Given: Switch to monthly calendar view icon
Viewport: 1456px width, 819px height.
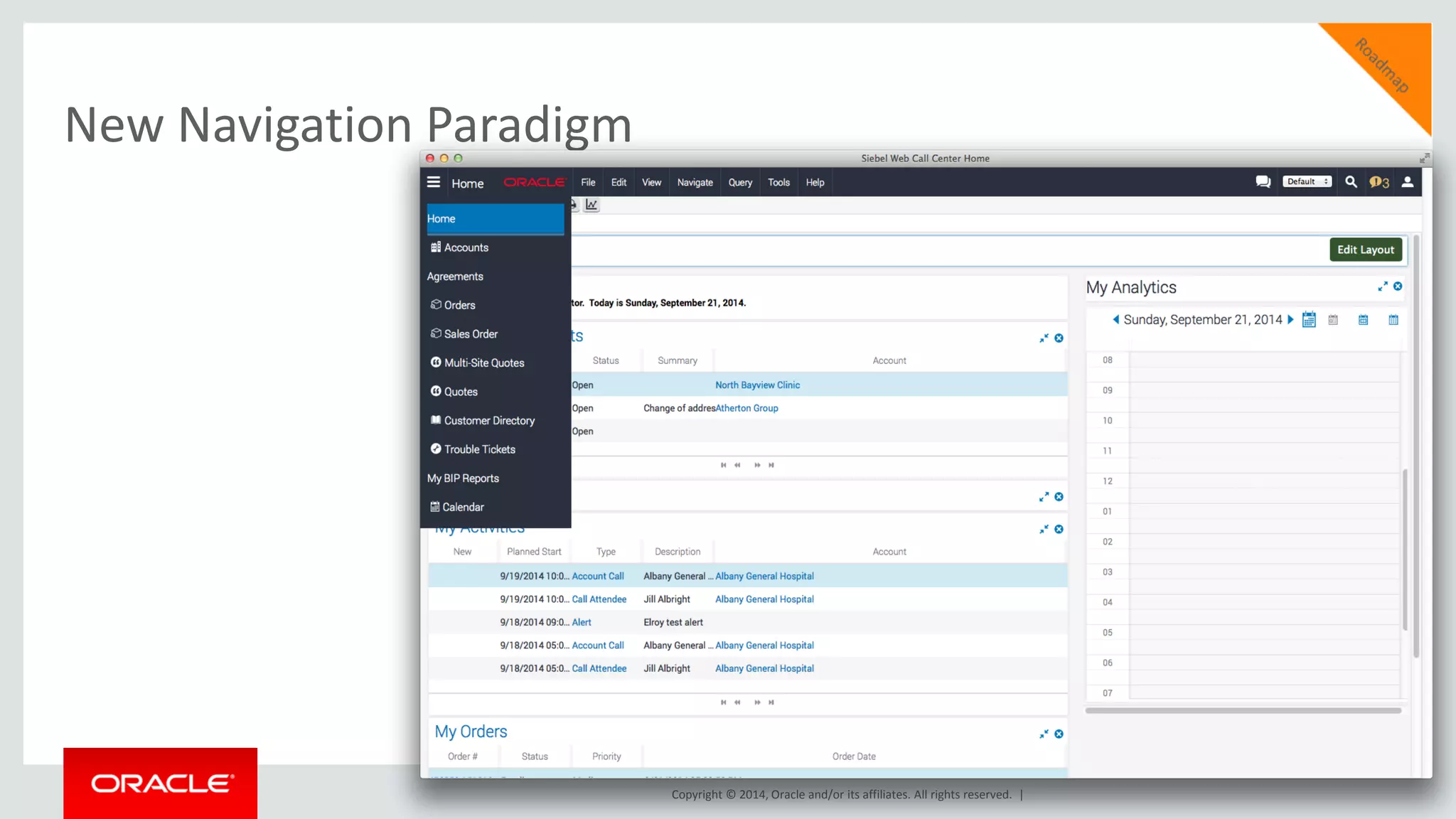Looking at the screenshot, I should click(1393, 320).
